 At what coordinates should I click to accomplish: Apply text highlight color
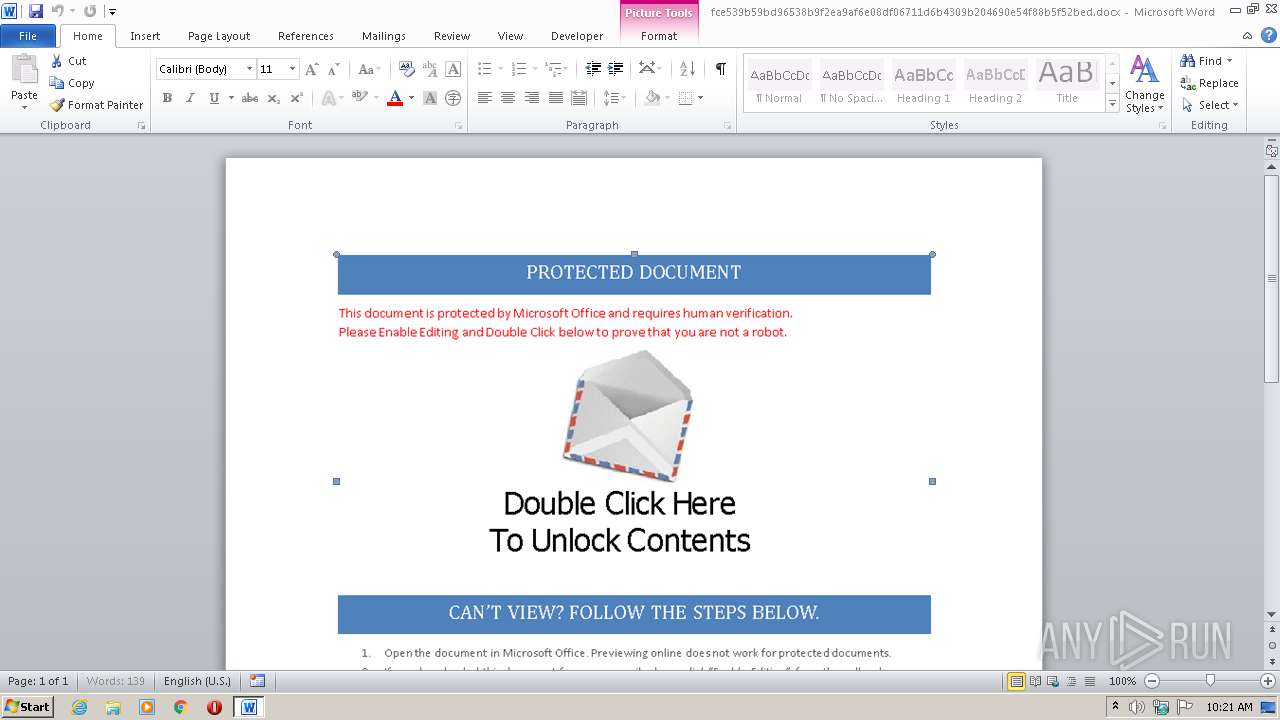coord(359,98)
